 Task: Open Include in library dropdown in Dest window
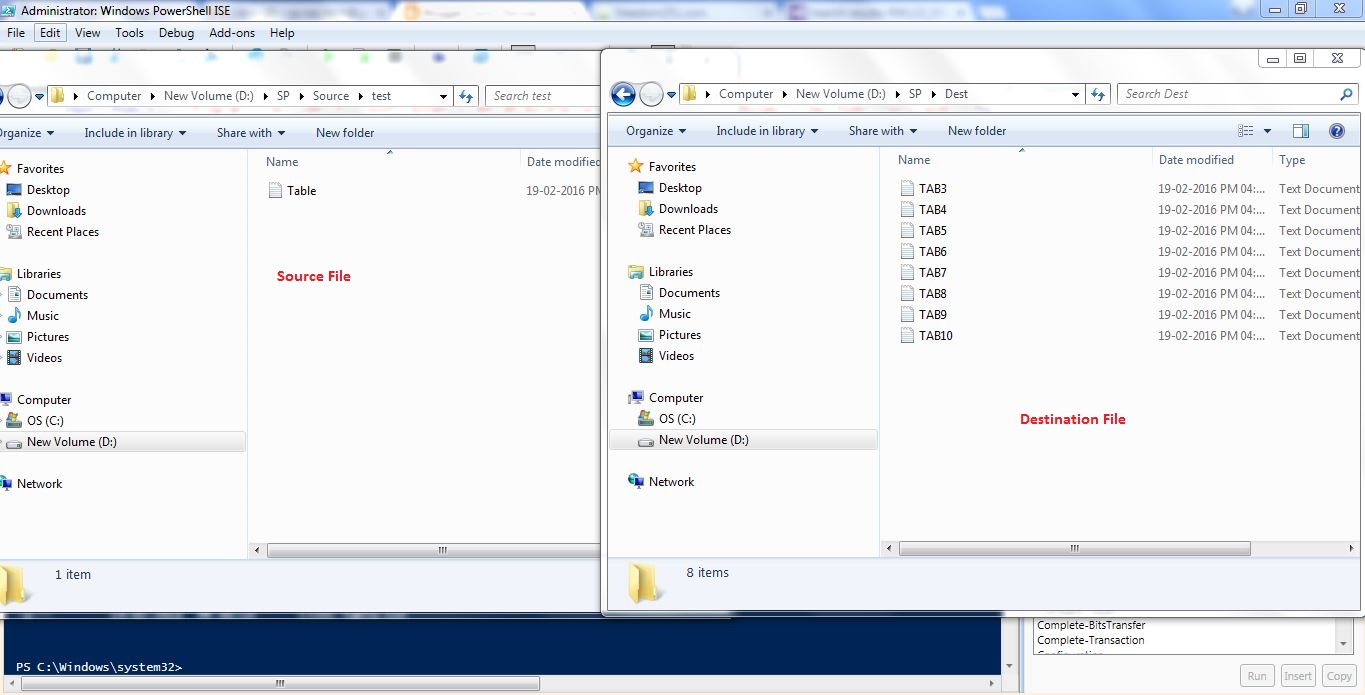coord(767,131)
